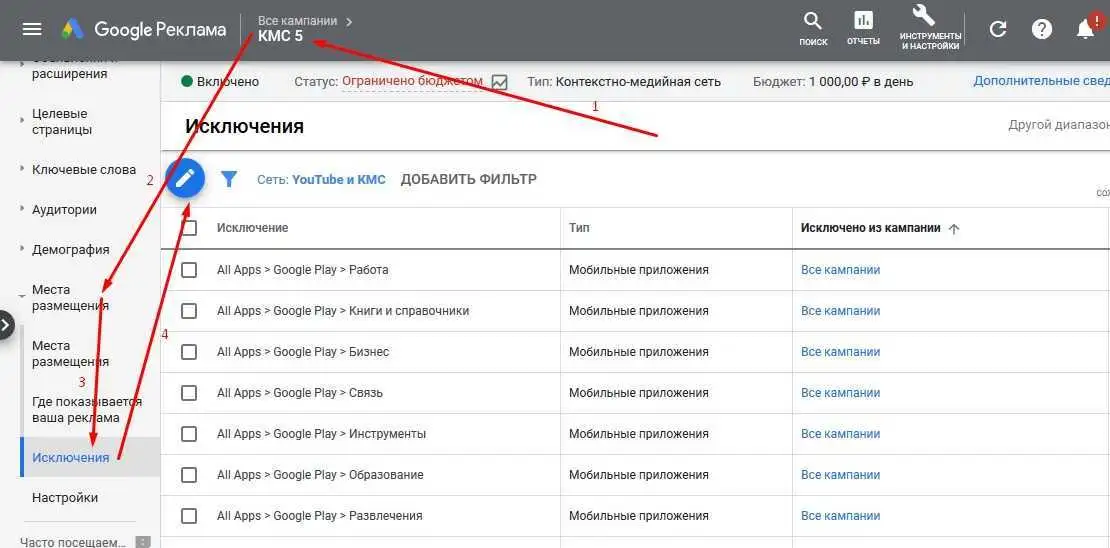Click the Ограничено бюджетом status link
Viewport: 1110px width, 548px height.
[412, 81]
